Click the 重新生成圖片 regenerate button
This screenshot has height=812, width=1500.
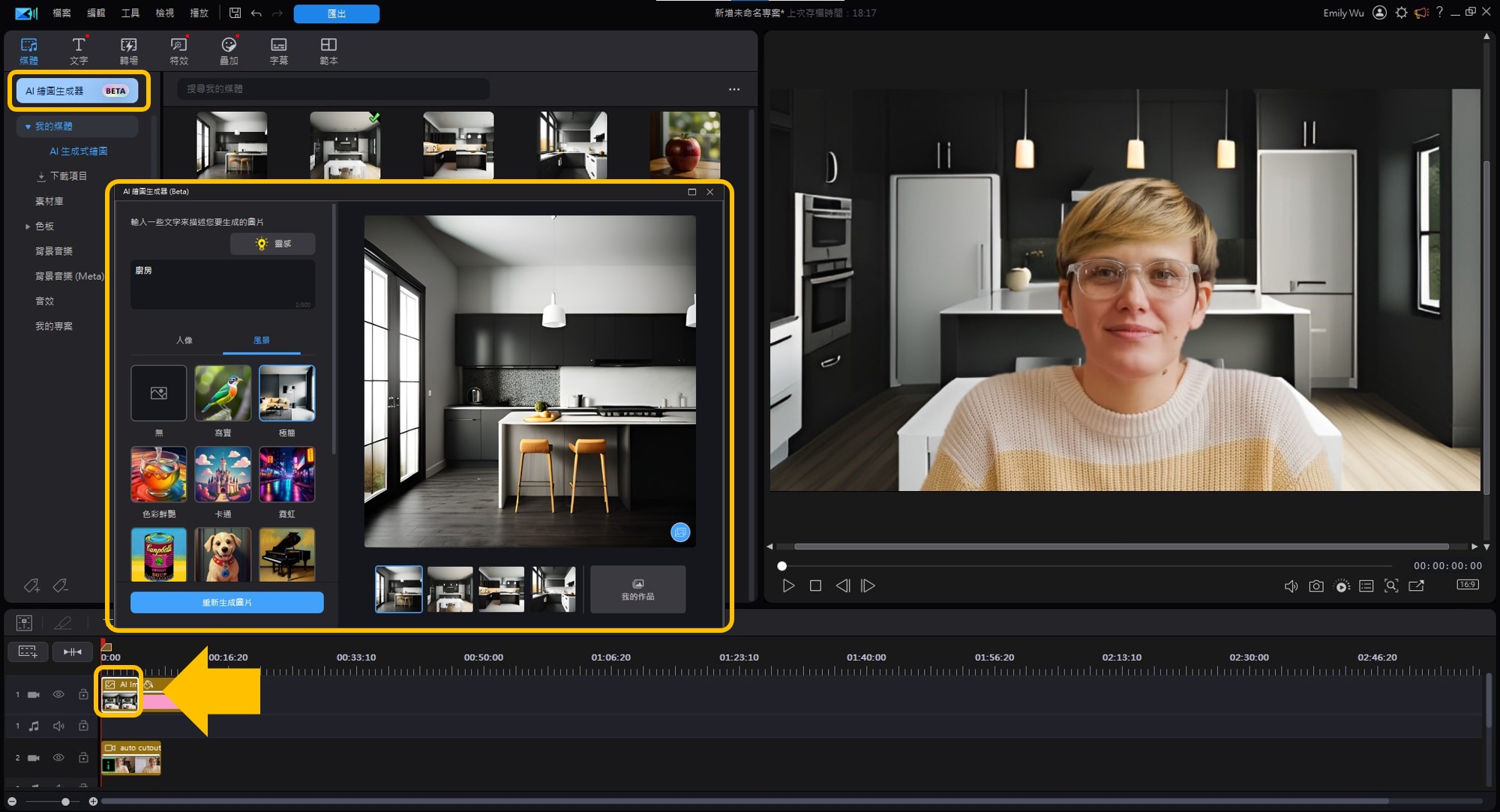[226, 602]
